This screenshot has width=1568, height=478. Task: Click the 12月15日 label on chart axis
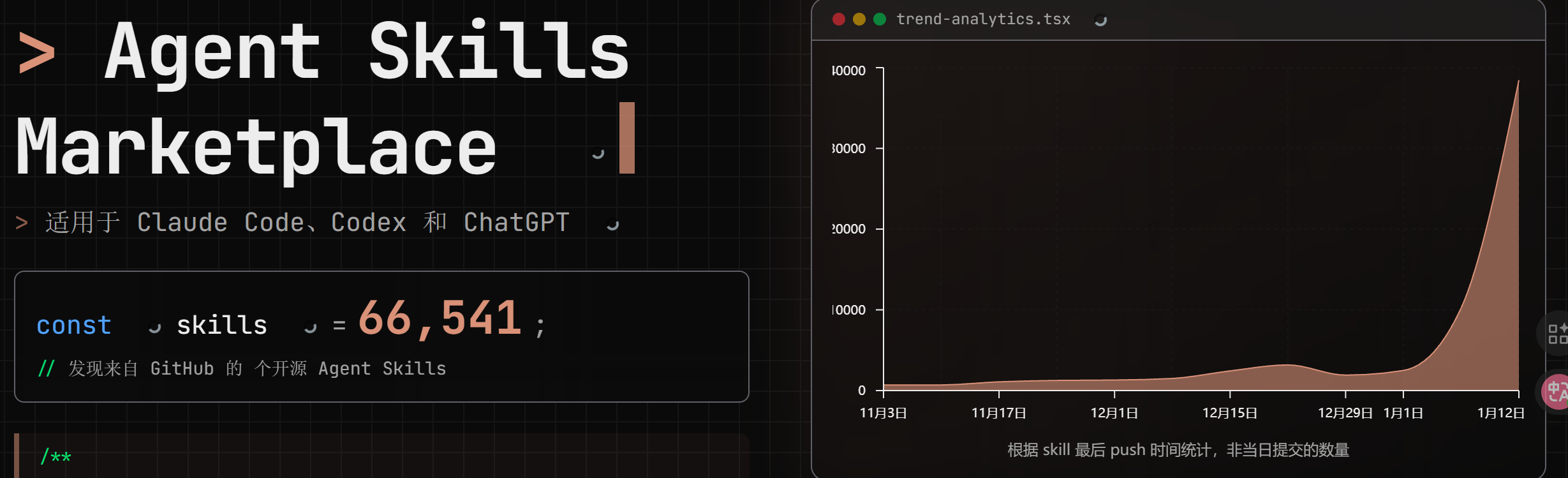click(x=1229, y=413)
